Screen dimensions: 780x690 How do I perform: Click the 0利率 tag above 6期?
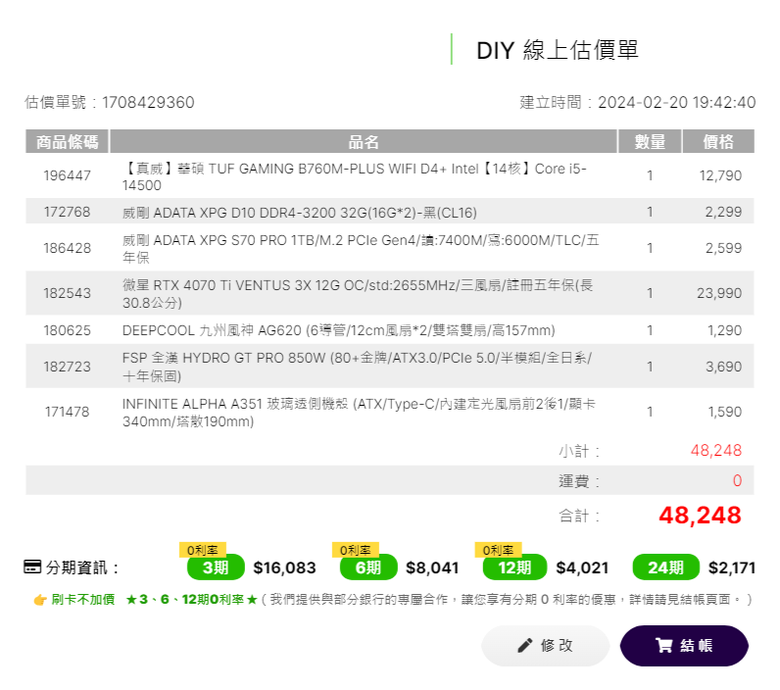355,550
